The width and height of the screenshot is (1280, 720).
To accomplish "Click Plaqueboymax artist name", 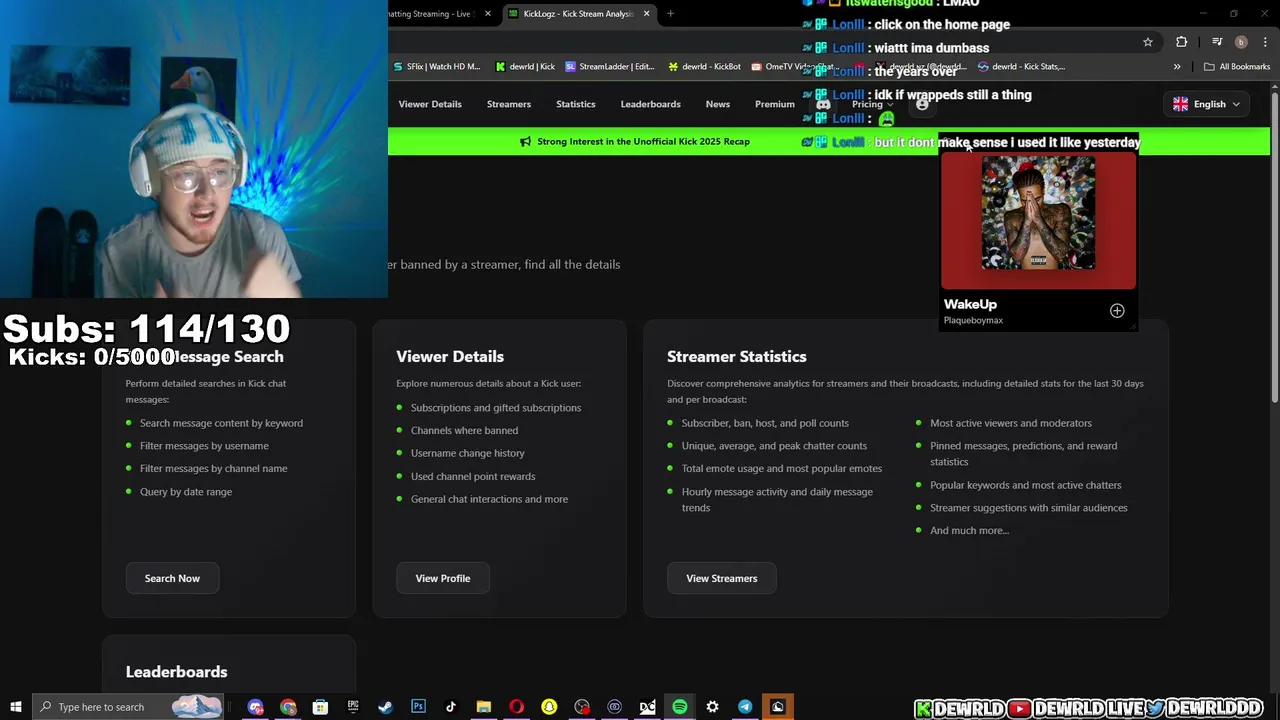I will click(x=973, y=321).
